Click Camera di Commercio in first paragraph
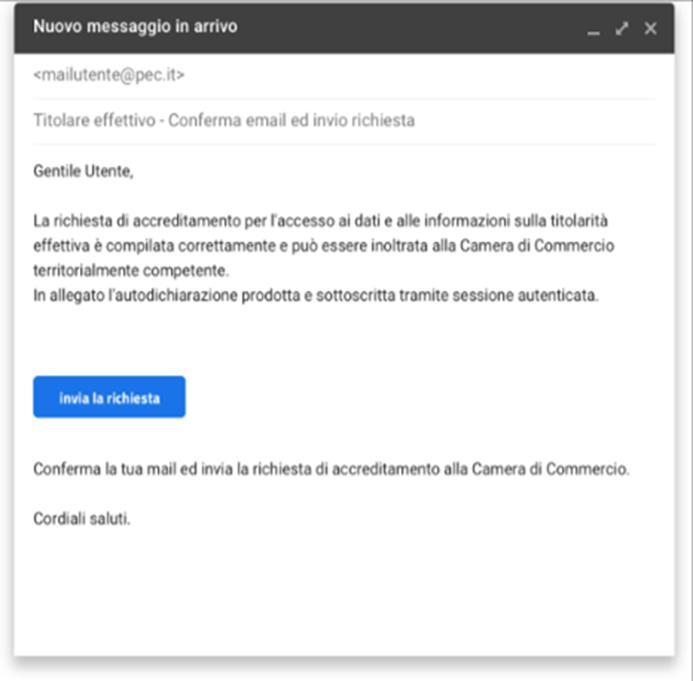This screenshot has width=693, height=681. (537, 245)
